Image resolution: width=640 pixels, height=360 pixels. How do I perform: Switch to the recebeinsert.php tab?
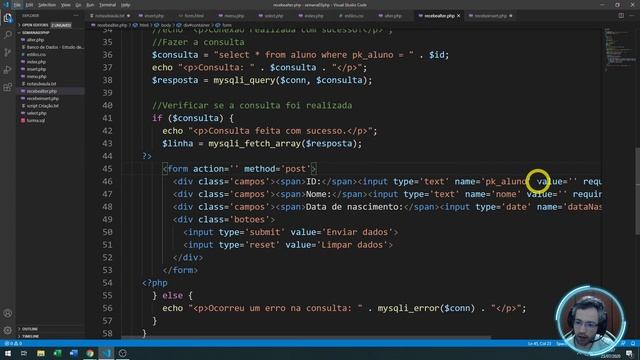coord(490,16)
